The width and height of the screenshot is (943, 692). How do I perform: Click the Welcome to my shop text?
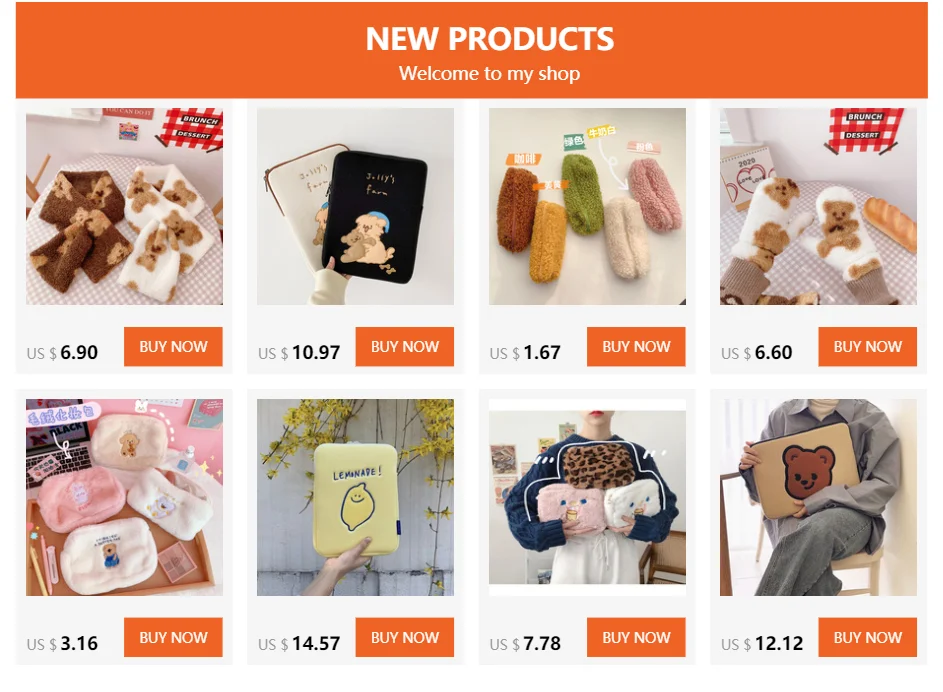tap(490, 73)
